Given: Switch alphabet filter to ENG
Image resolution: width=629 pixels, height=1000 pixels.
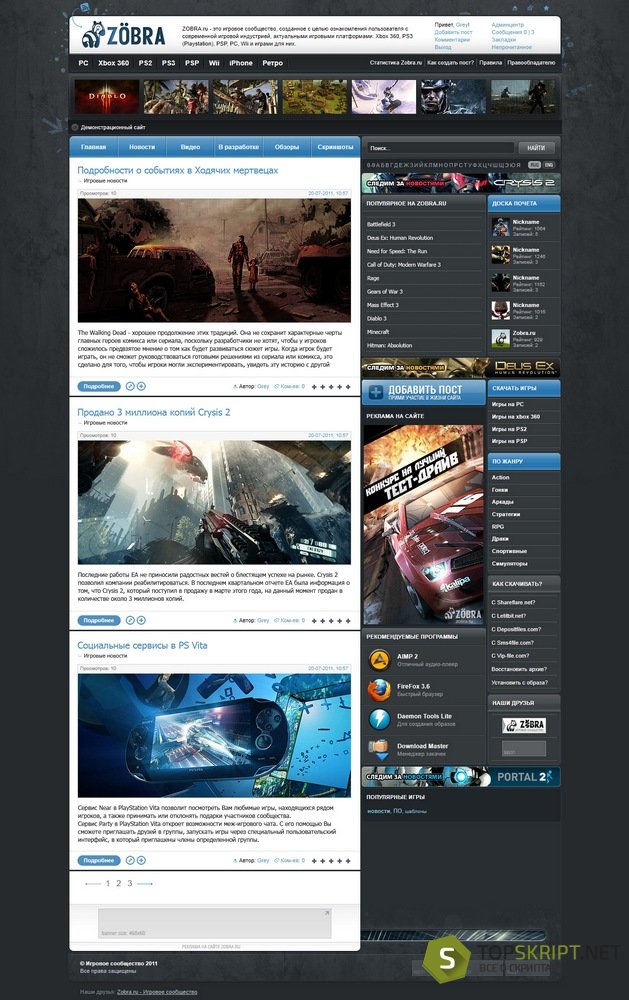Looking at the screenshot, I should (549, 165).
